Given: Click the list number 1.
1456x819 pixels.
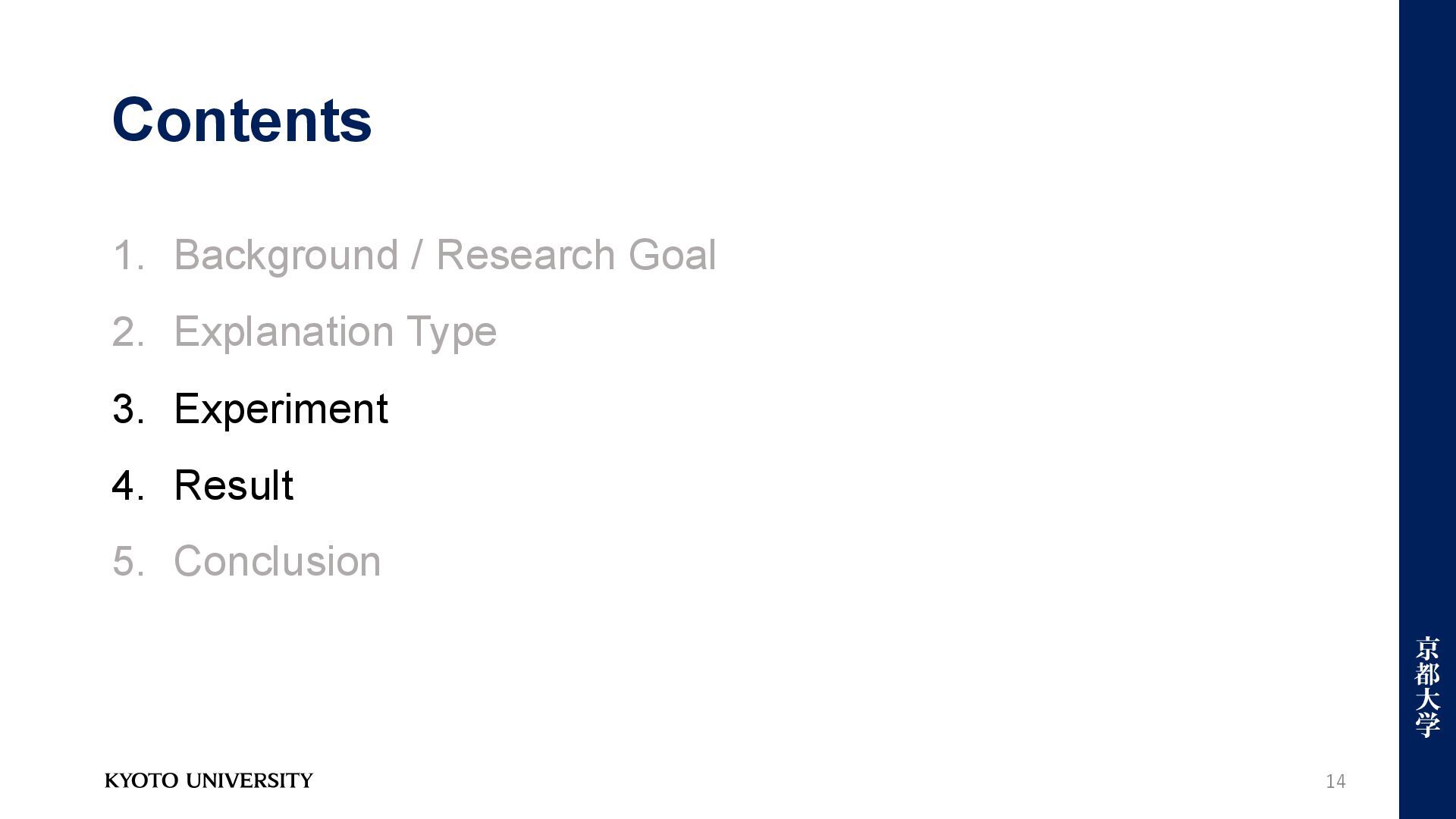Looking at the screenshot, I should coord(127,256).
